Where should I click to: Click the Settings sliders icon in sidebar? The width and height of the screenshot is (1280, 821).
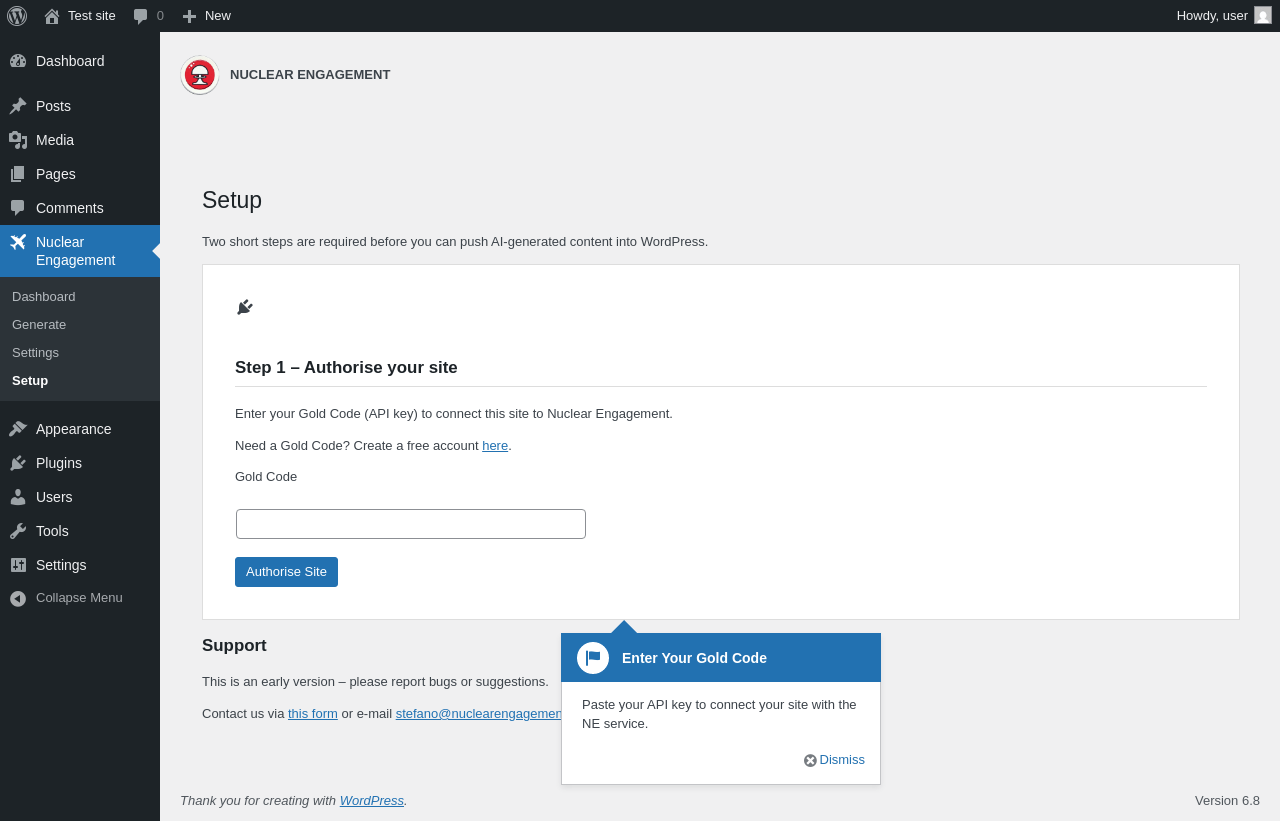[18, 565]
